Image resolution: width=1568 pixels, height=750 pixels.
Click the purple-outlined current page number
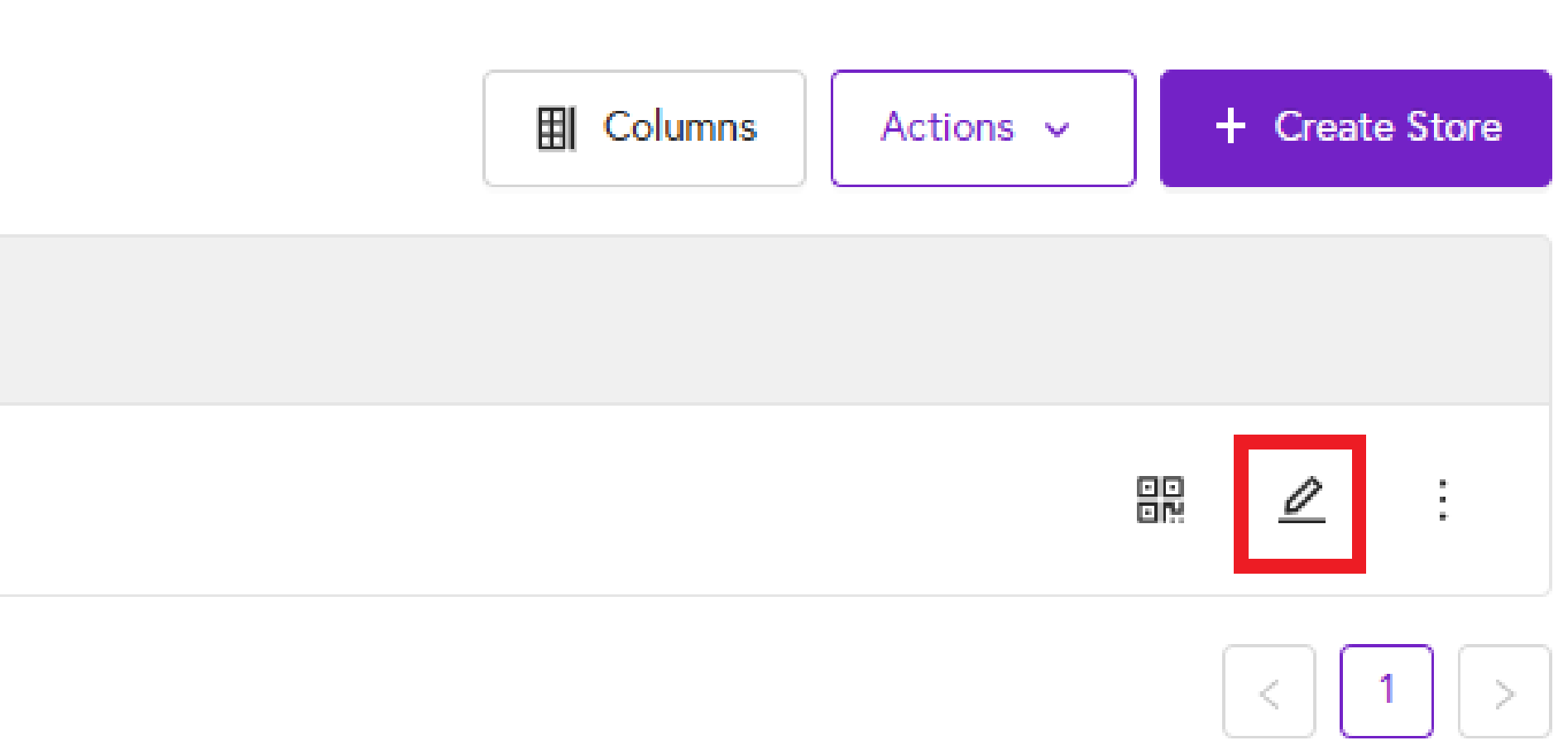[x=1387, y=692]
